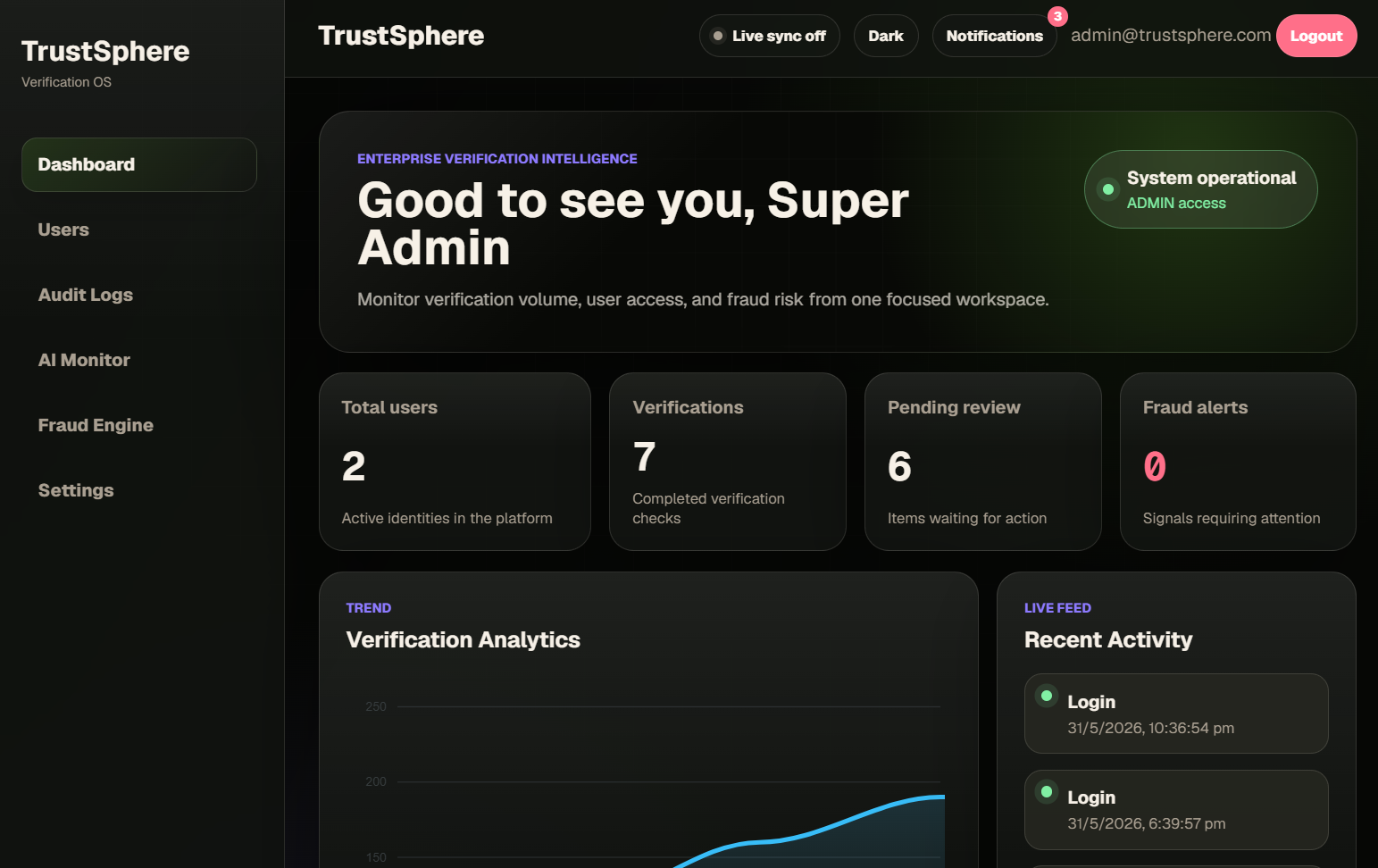Open the Notifications button
This screenshot has height=868, width=1378.
pos(994,36)
